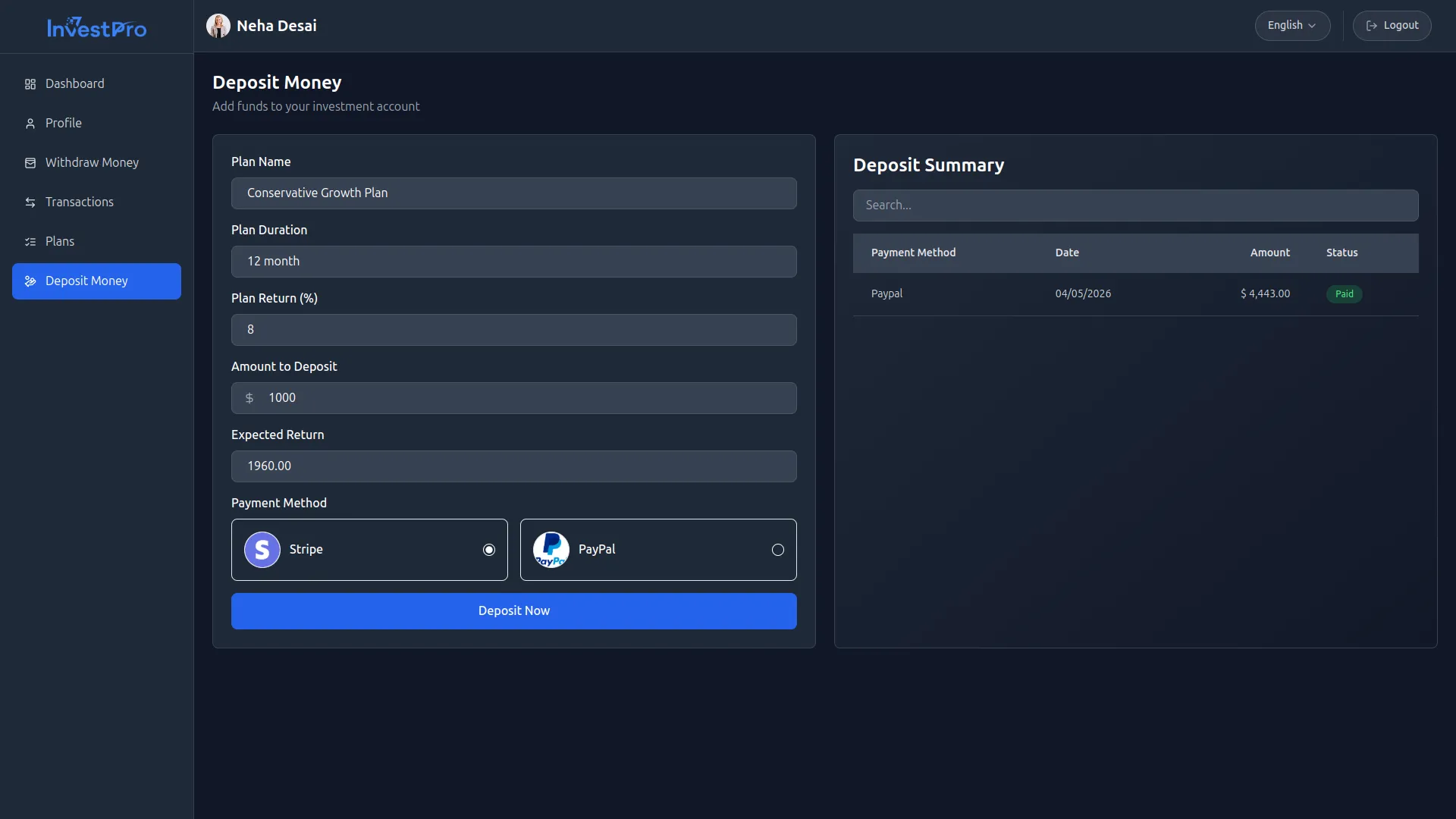Select the Stripe radio button
This screenshot has width=1456, height=819.
(489, 550)
